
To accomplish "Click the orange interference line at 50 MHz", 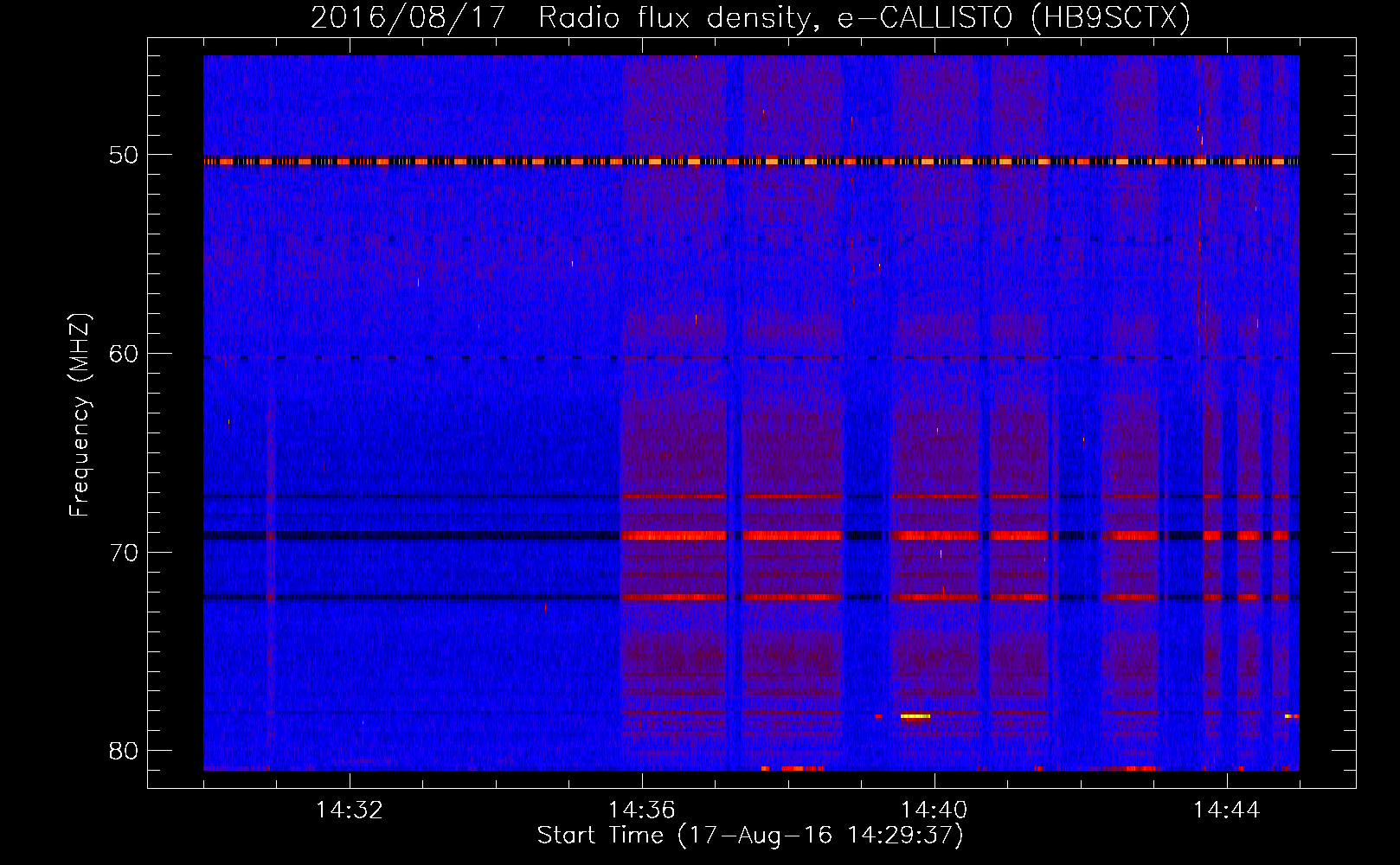I will (751, 161).
